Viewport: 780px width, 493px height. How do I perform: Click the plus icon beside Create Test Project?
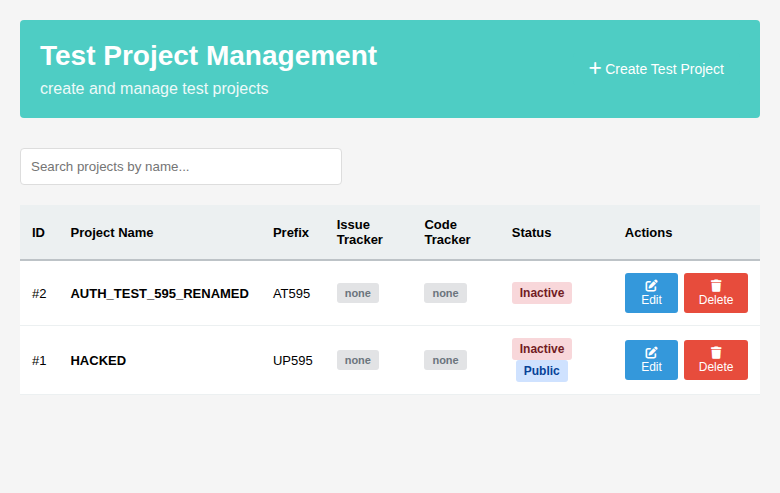pyautogui.click(x=595, y=68)
